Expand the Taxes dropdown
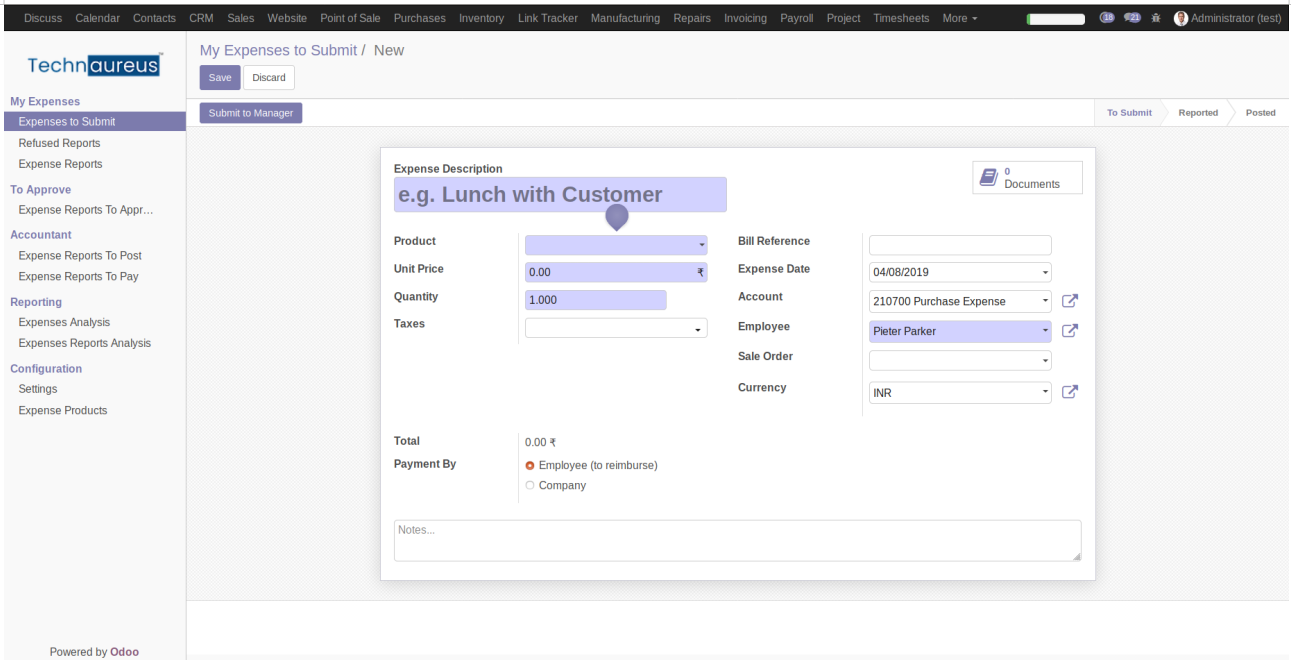 698,328
